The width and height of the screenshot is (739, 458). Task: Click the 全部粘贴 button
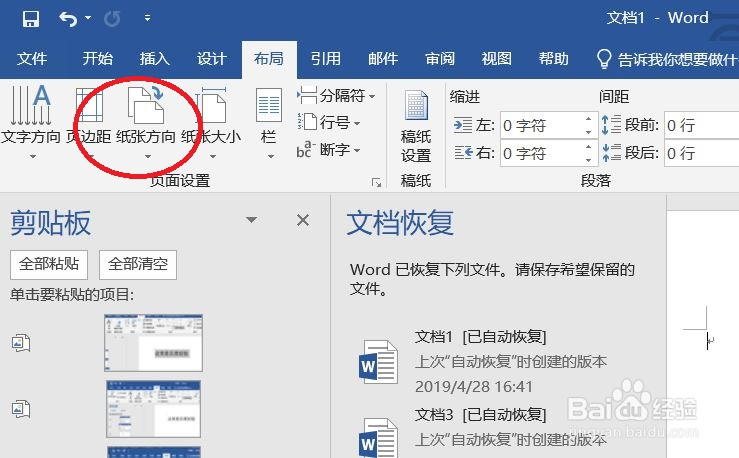(49, 264)
